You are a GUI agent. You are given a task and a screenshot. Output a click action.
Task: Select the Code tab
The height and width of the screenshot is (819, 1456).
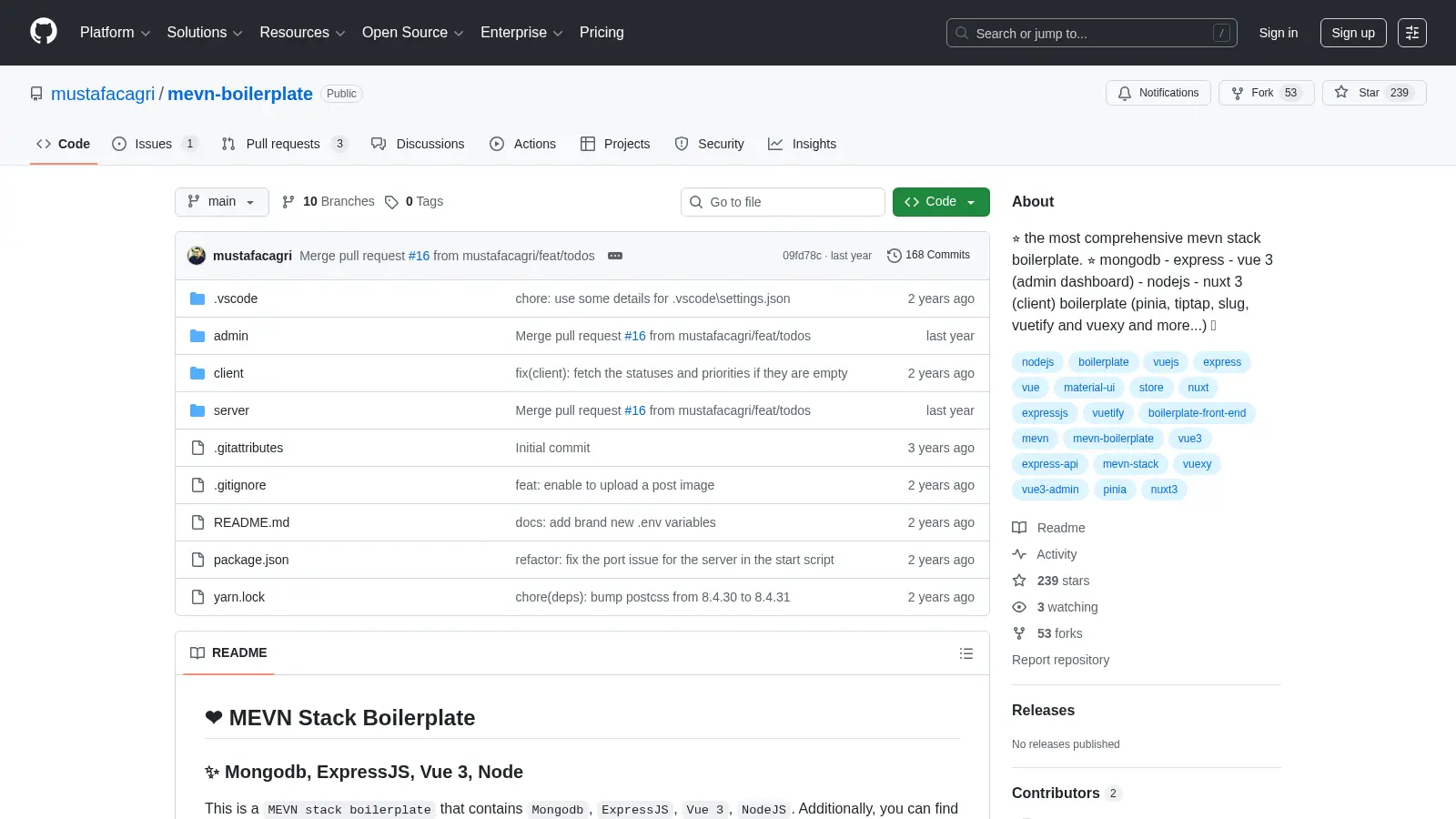(x=63, y=144)
